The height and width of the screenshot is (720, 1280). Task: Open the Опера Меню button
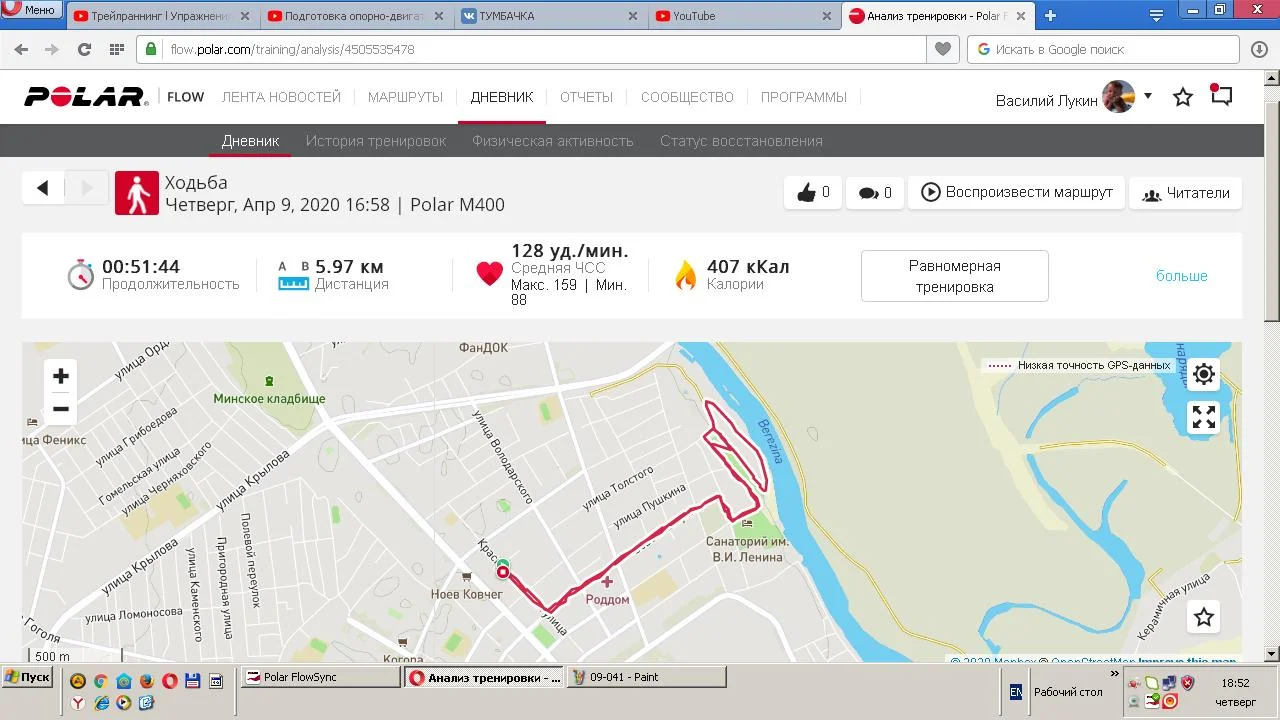tap(30, 10)
